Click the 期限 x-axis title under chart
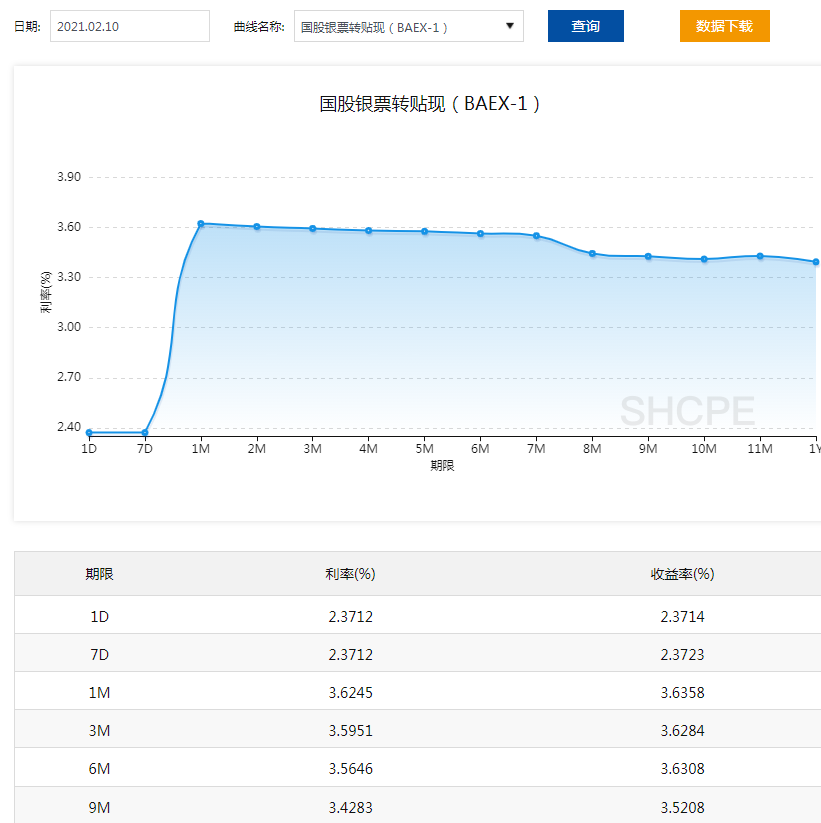821x823 pixels. coord(442,466)
